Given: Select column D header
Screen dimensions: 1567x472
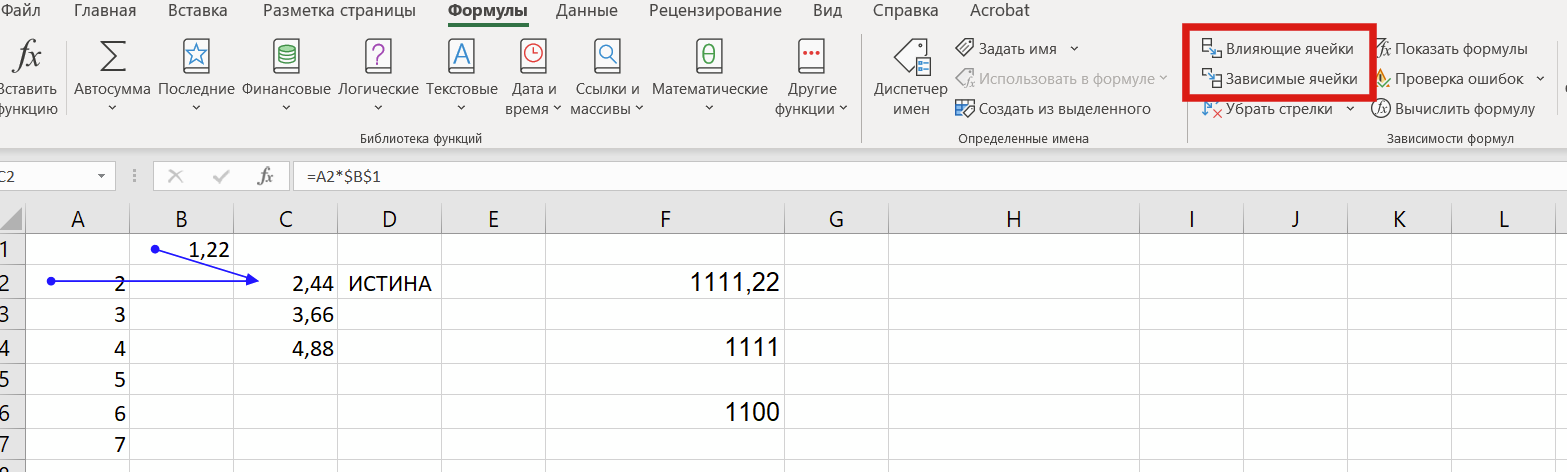Looking at the screenshot, I should click(x=390, y=219).
